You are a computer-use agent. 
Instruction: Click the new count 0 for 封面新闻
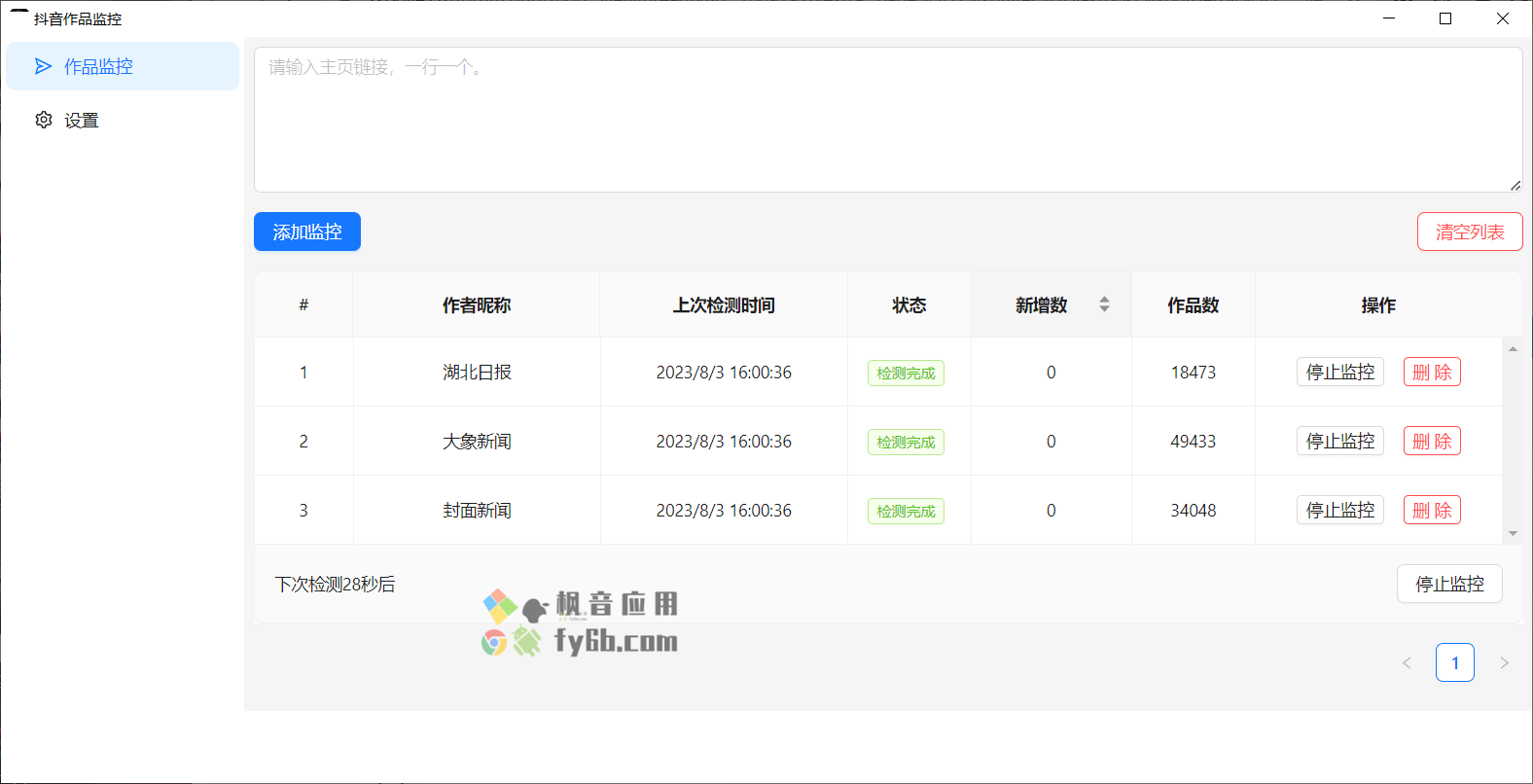(x=1052, y=511)
